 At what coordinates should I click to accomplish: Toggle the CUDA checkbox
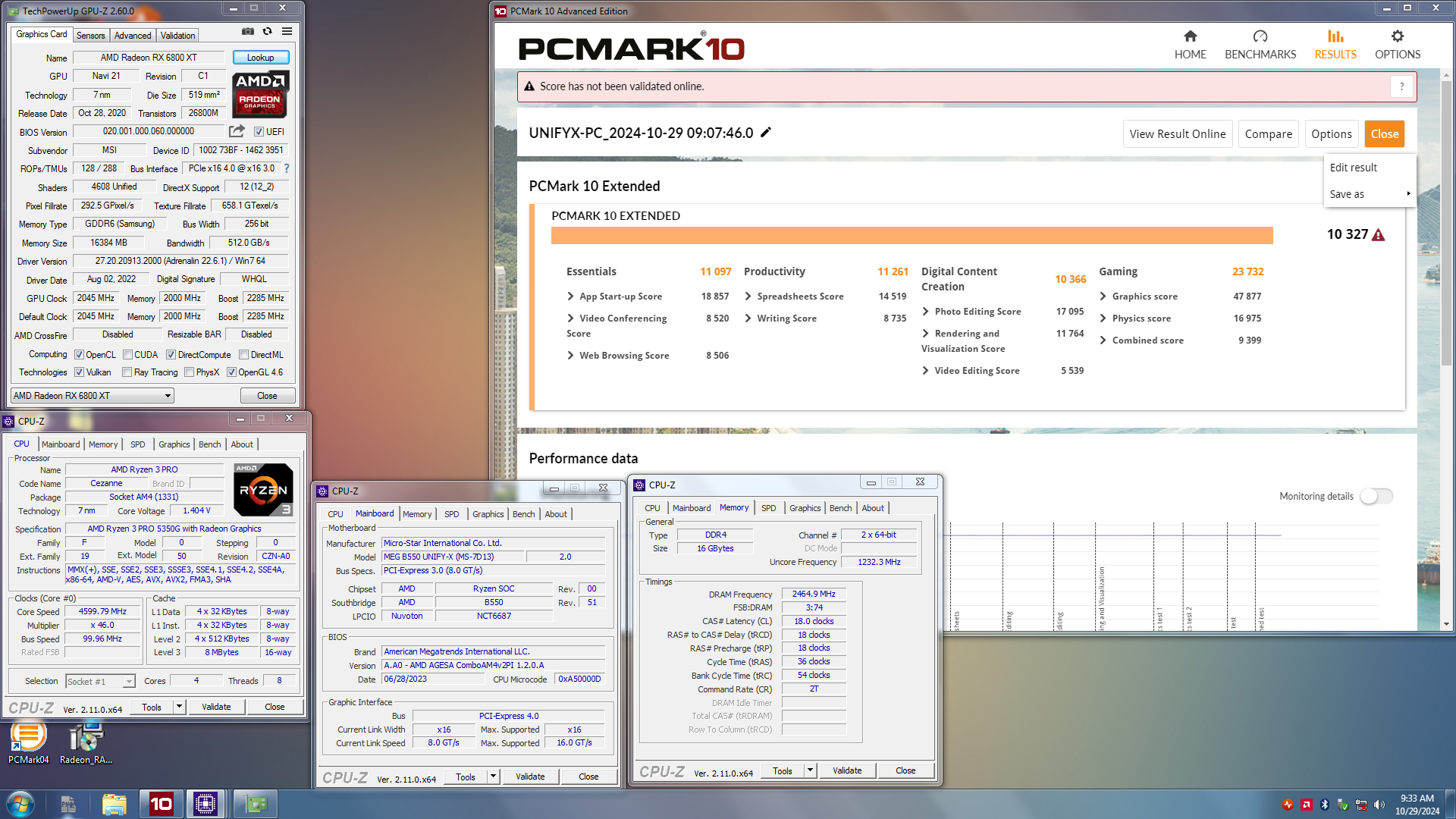pos(128,355)
